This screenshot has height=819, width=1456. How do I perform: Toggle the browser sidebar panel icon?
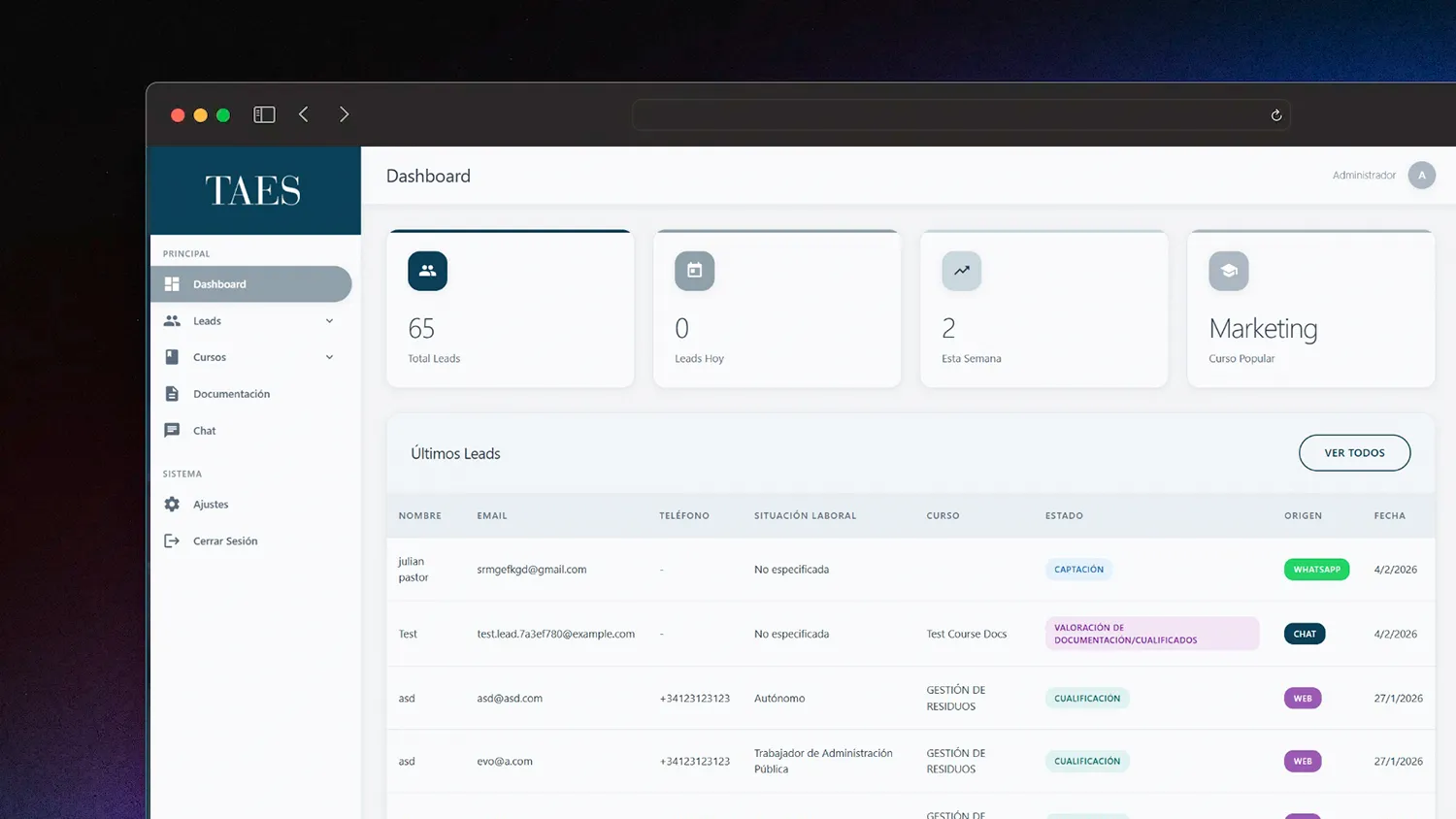click(264, 115)
